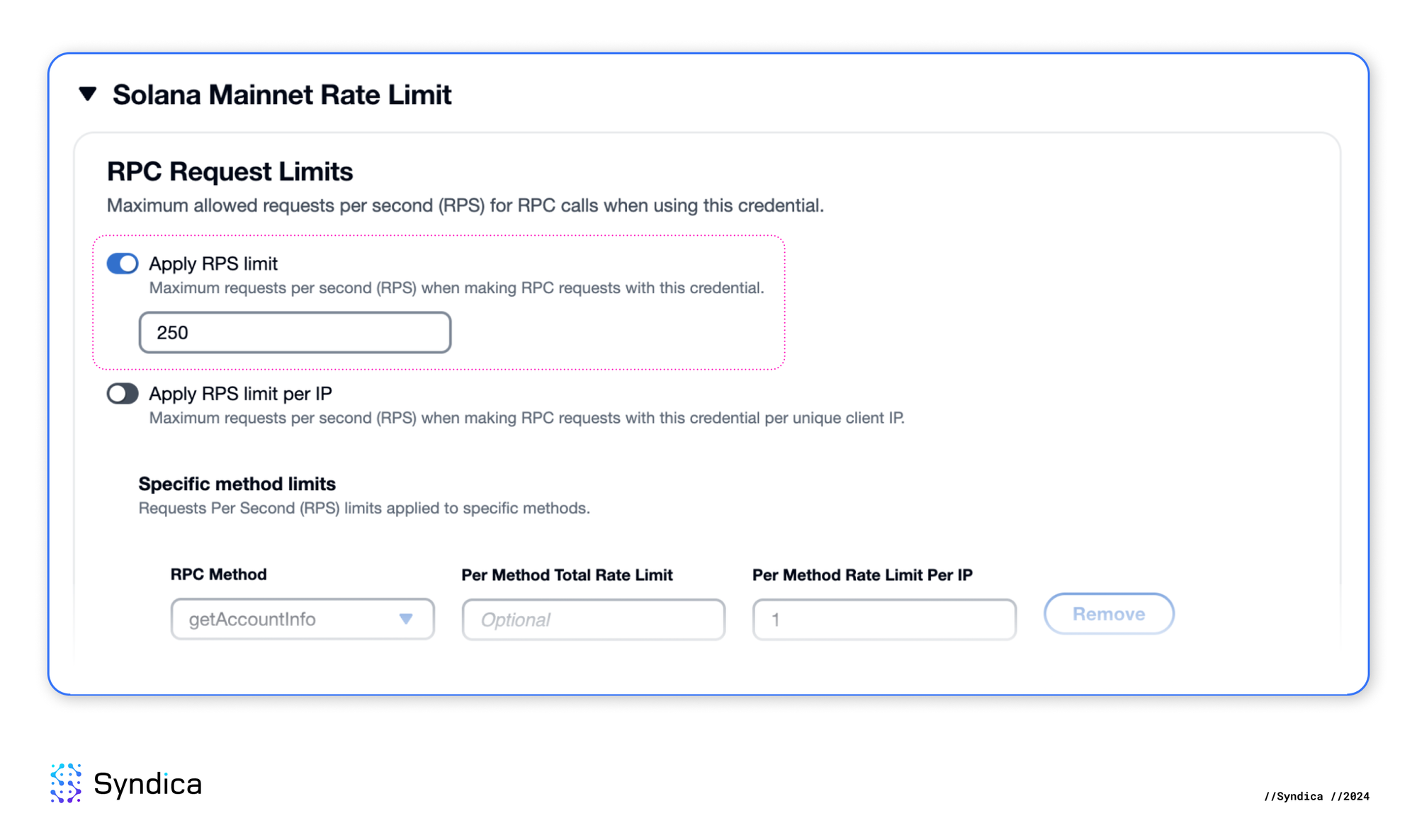Screen dimensions: 1417x840
Task: Toggle Apply RPS limit off then leave it
Action: [x=122, y=263]
